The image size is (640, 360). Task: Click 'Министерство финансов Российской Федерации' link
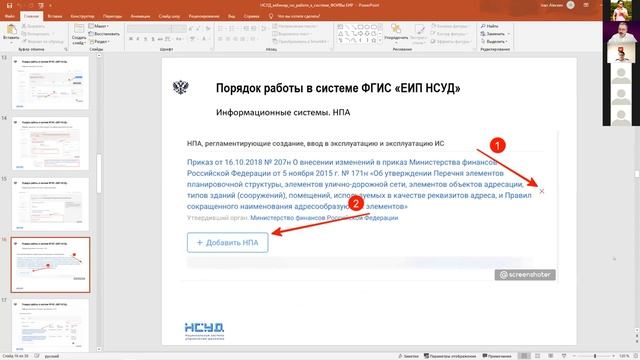click(324, 218)
